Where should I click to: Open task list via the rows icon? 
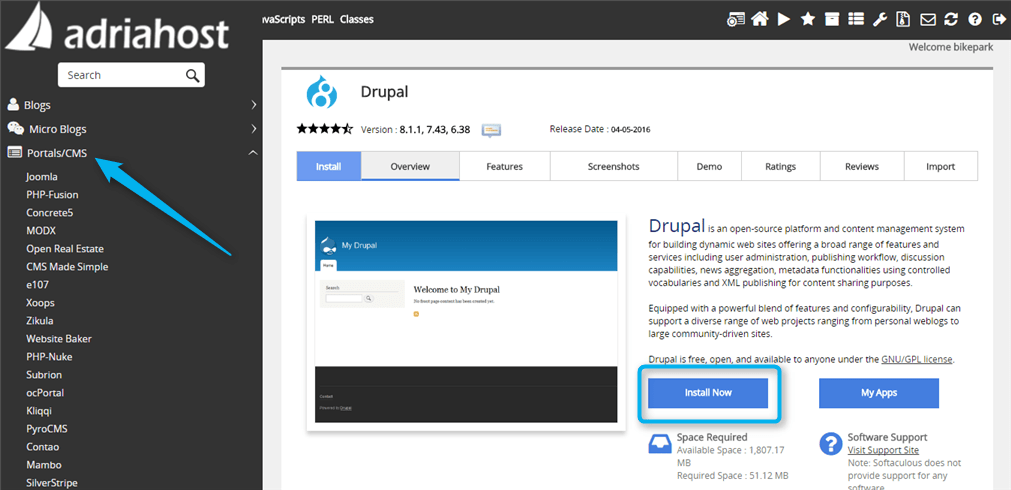(x=856, y=19)
